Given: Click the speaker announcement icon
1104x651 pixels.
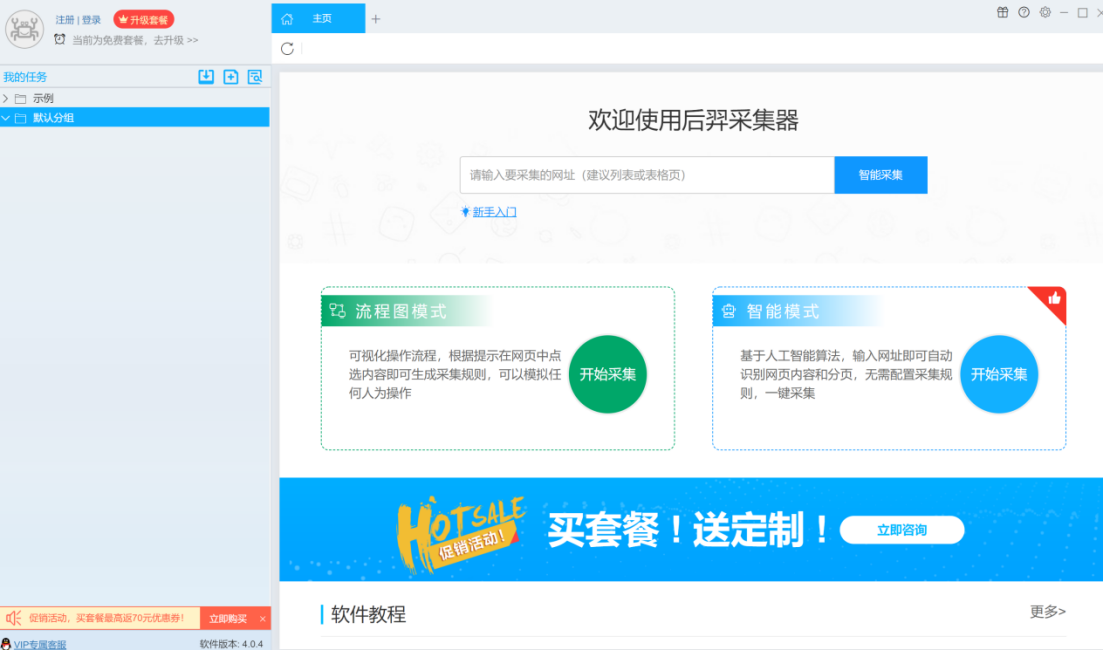Looking at the screenshot, I should tap(13, 618).
